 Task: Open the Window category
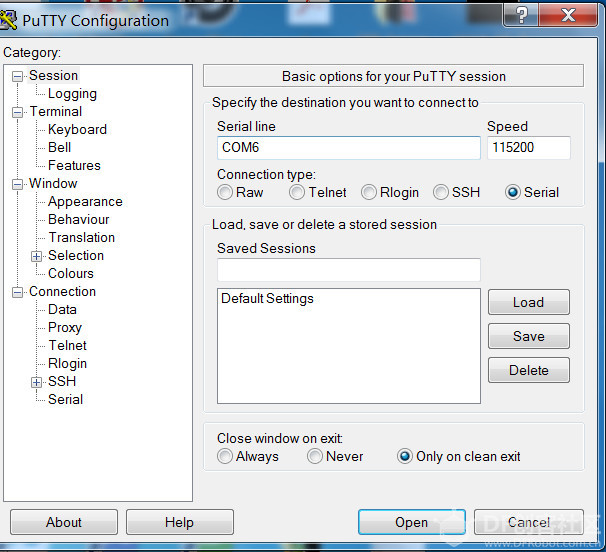click(53, 183)
